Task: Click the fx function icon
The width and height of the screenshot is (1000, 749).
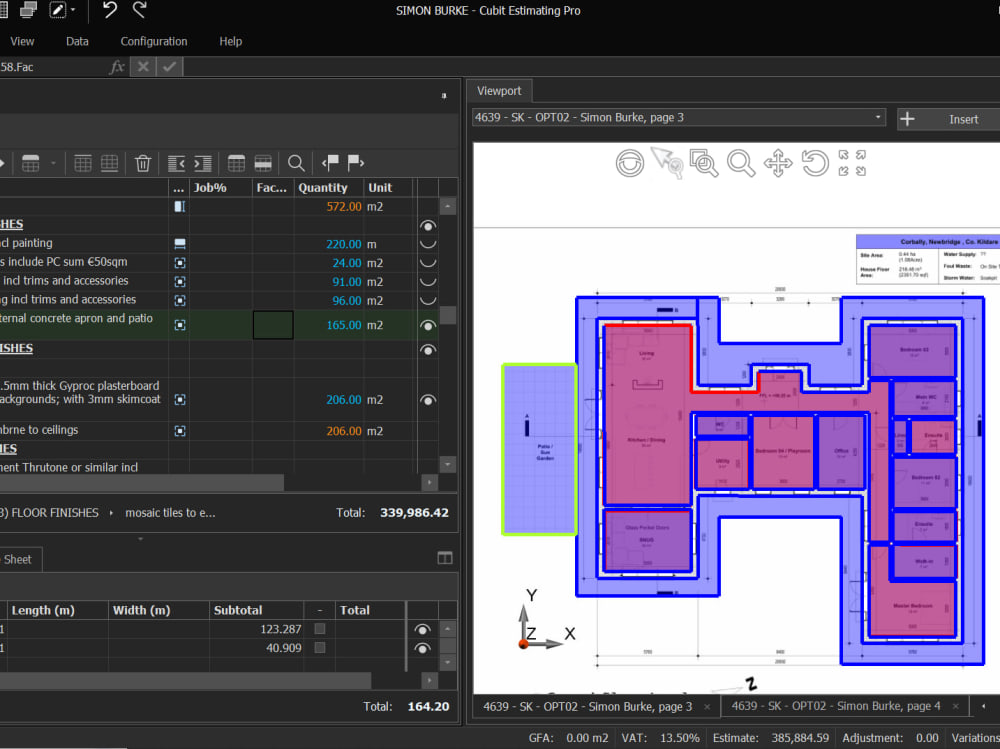Action: 117,66
